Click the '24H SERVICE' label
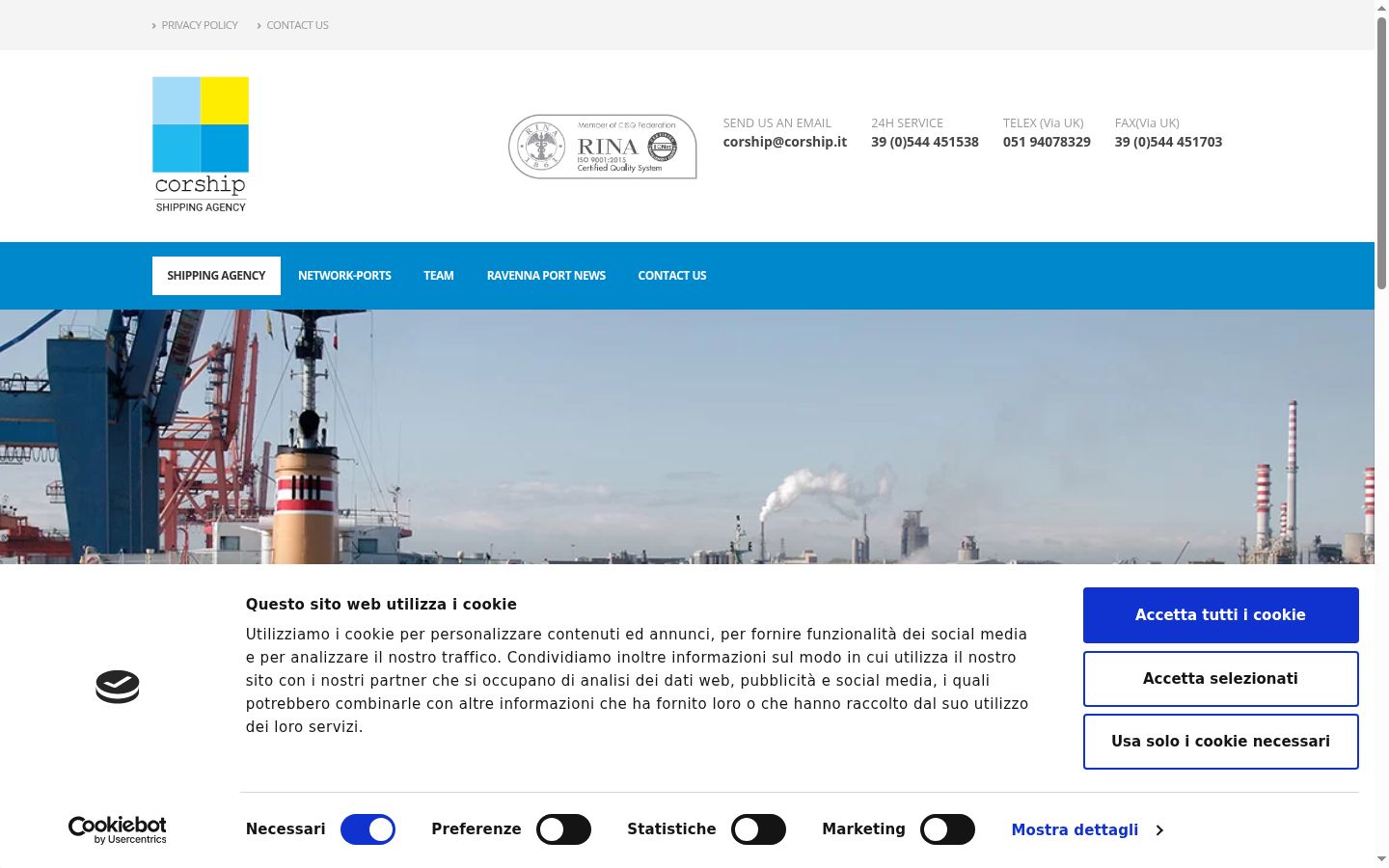1389x868 pixels. [x=907, y=123]
